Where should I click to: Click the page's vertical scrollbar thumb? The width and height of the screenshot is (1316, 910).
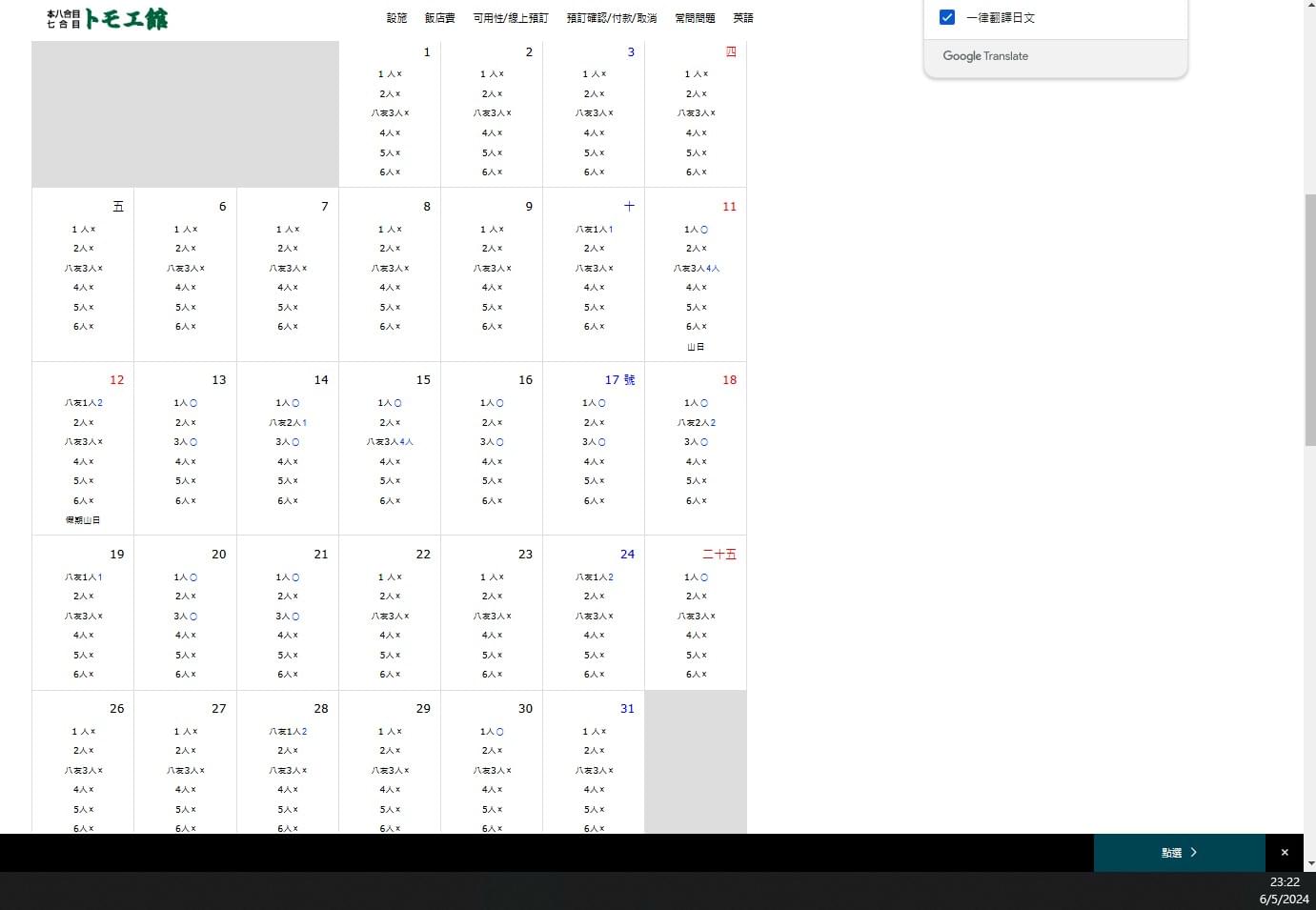pyautogui.click(x=1309, y=319)
